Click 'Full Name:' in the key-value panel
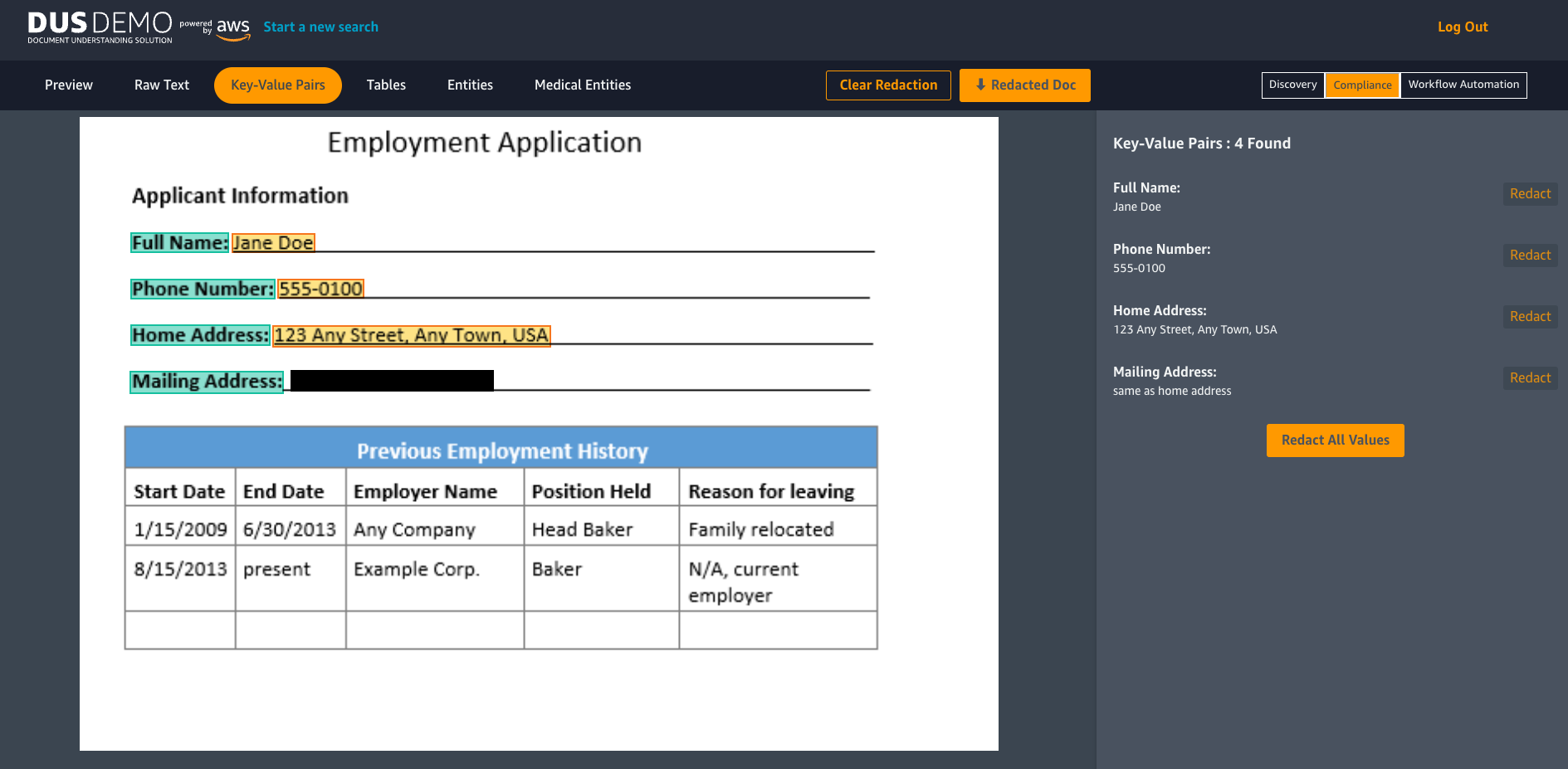Image resolution: width=1568 pixels, height=769 pixels. click(1146, 187)
